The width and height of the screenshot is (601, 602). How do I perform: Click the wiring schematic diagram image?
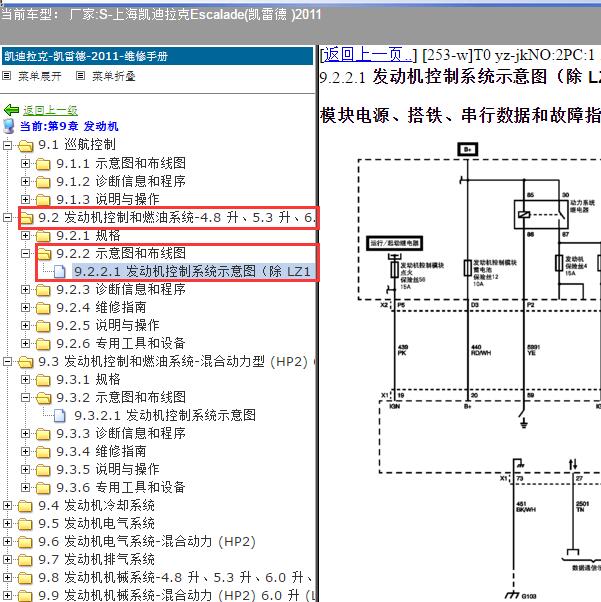click(479, 370)
